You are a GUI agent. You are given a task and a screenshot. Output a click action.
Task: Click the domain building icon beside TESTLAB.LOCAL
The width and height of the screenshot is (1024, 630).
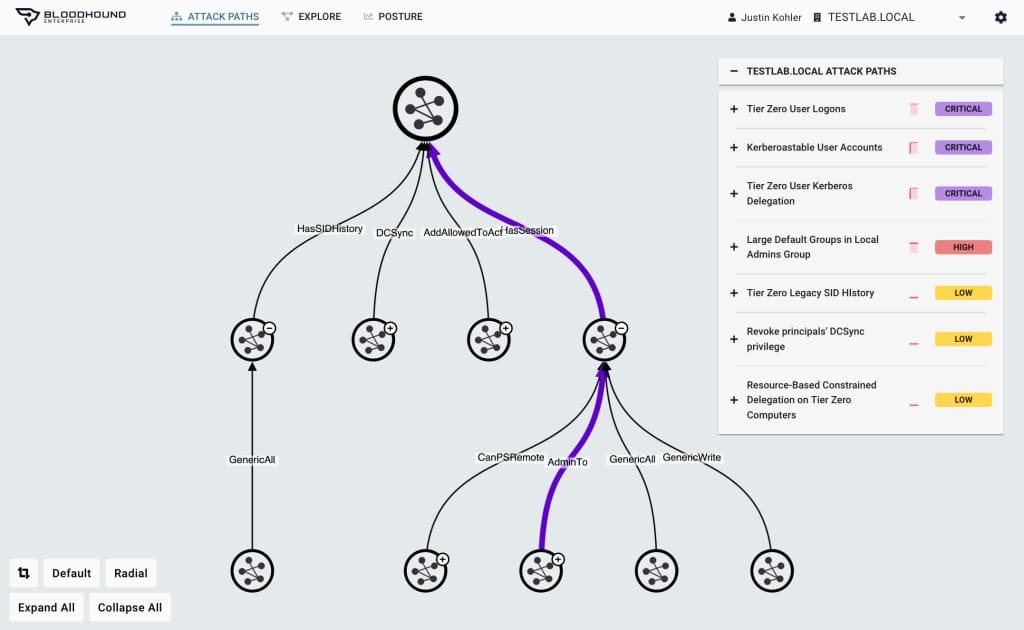817,18
